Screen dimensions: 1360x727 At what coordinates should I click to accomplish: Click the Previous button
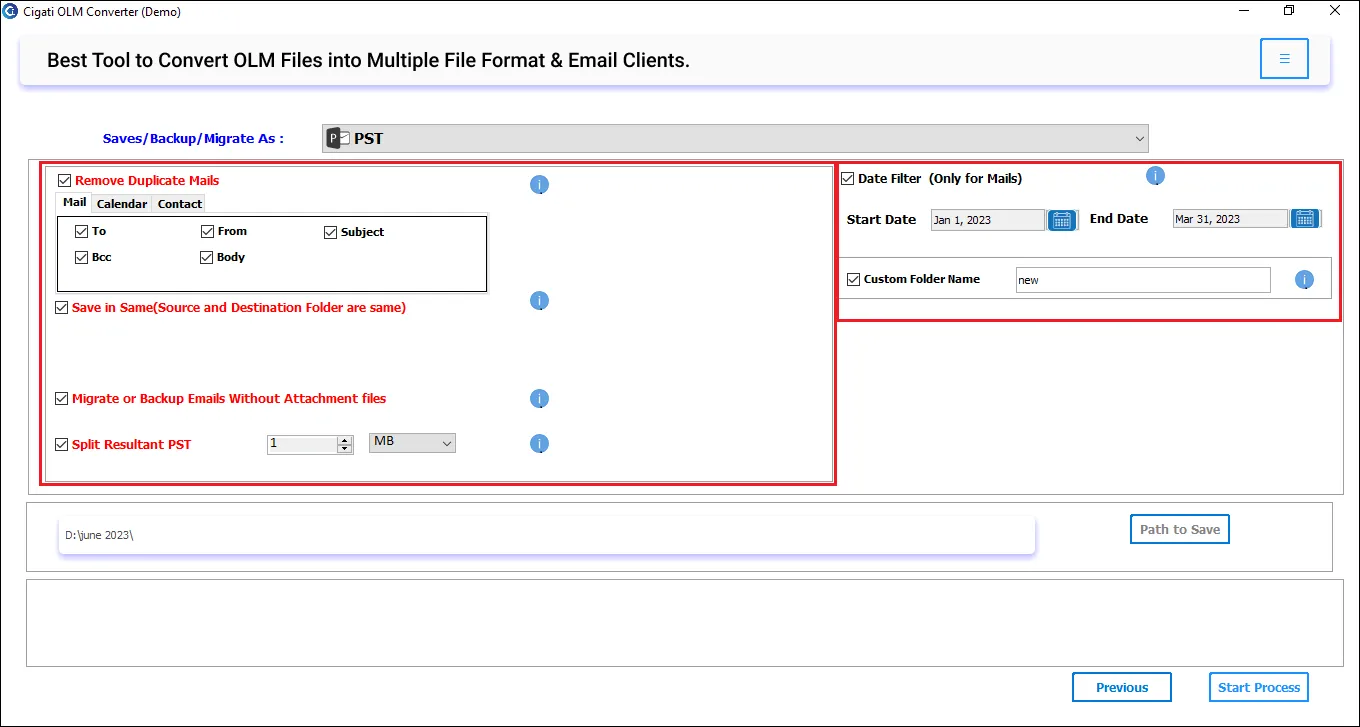point(1122,687)
